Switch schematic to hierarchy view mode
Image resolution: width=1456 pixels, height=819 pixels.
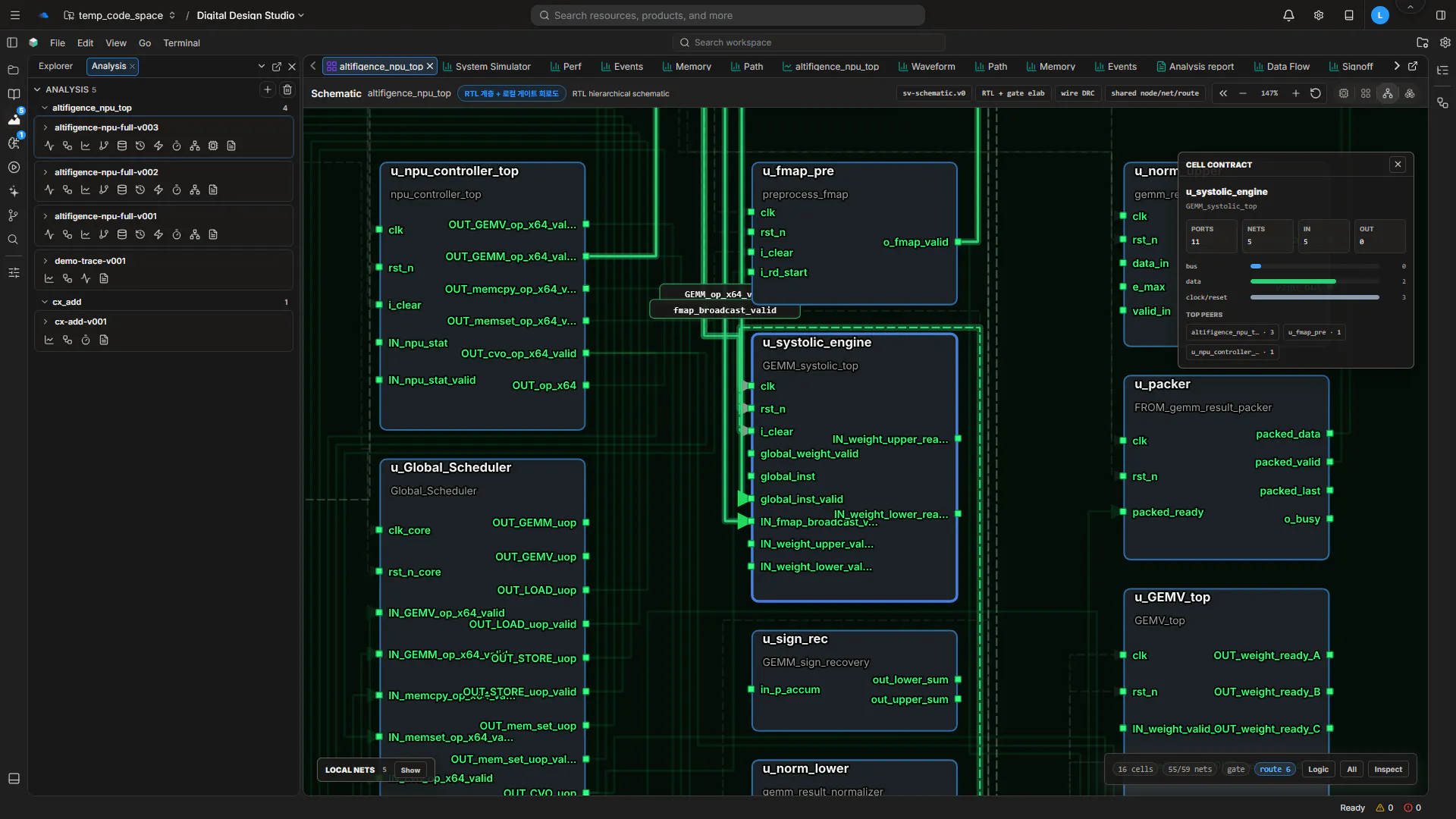1388,93
